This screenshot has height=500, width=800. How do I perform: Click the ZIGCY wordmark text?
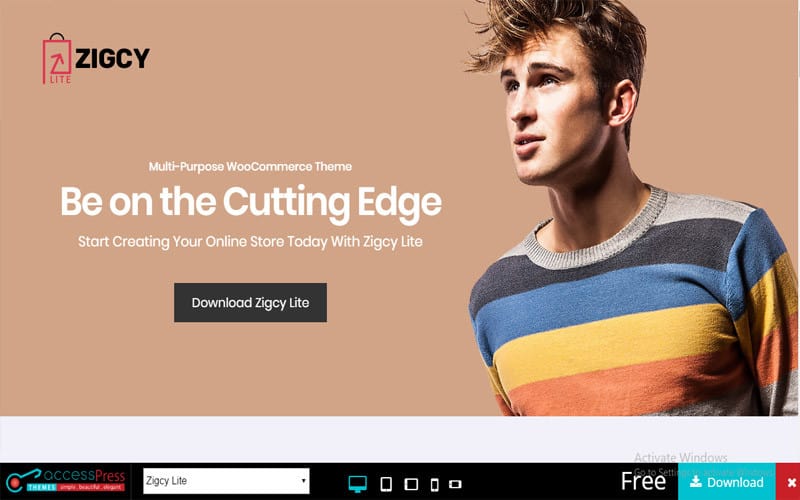click(113, 58)
